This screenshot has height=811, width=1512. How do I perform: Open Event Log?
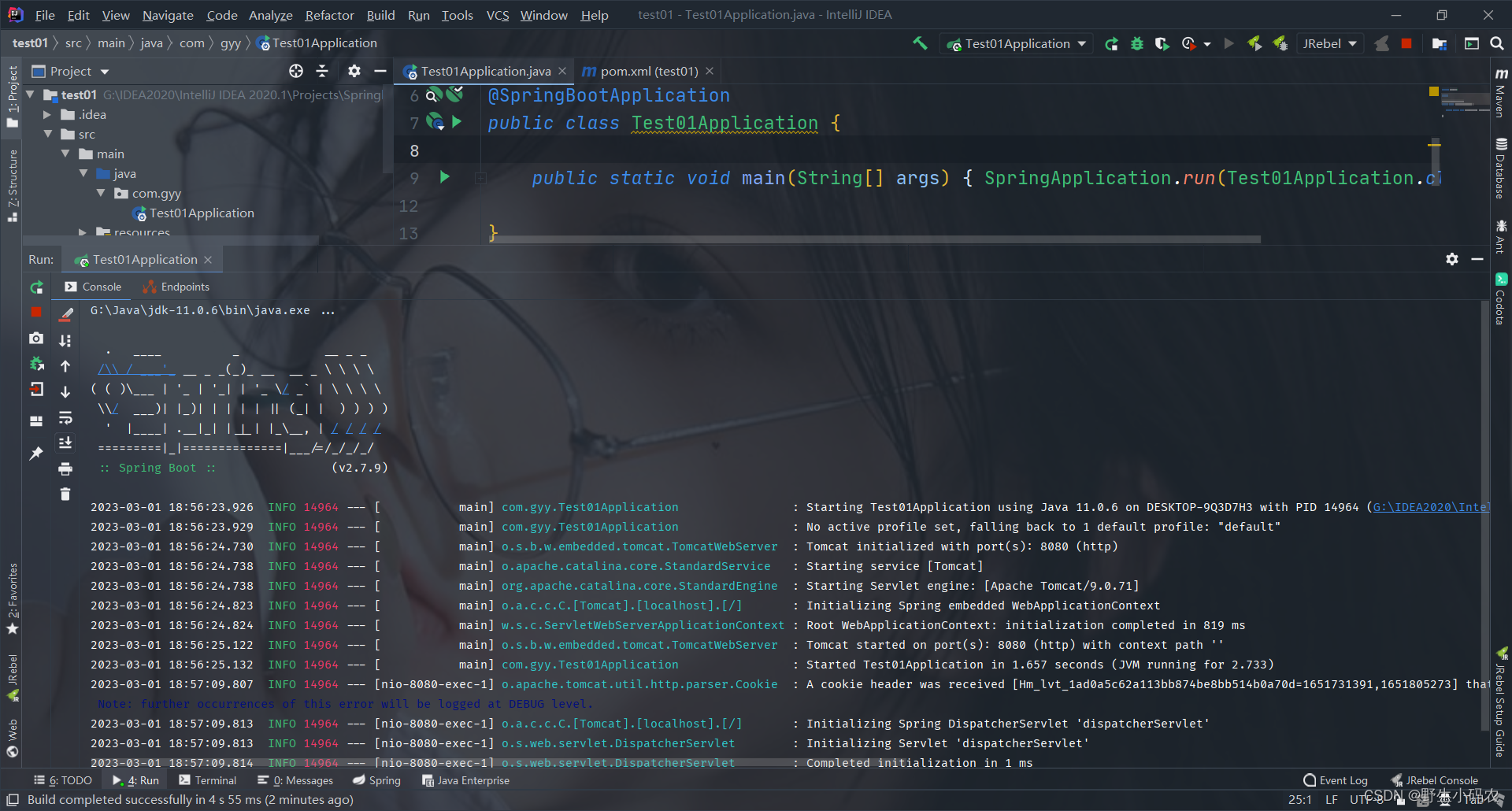click(x=1336, y=780)
